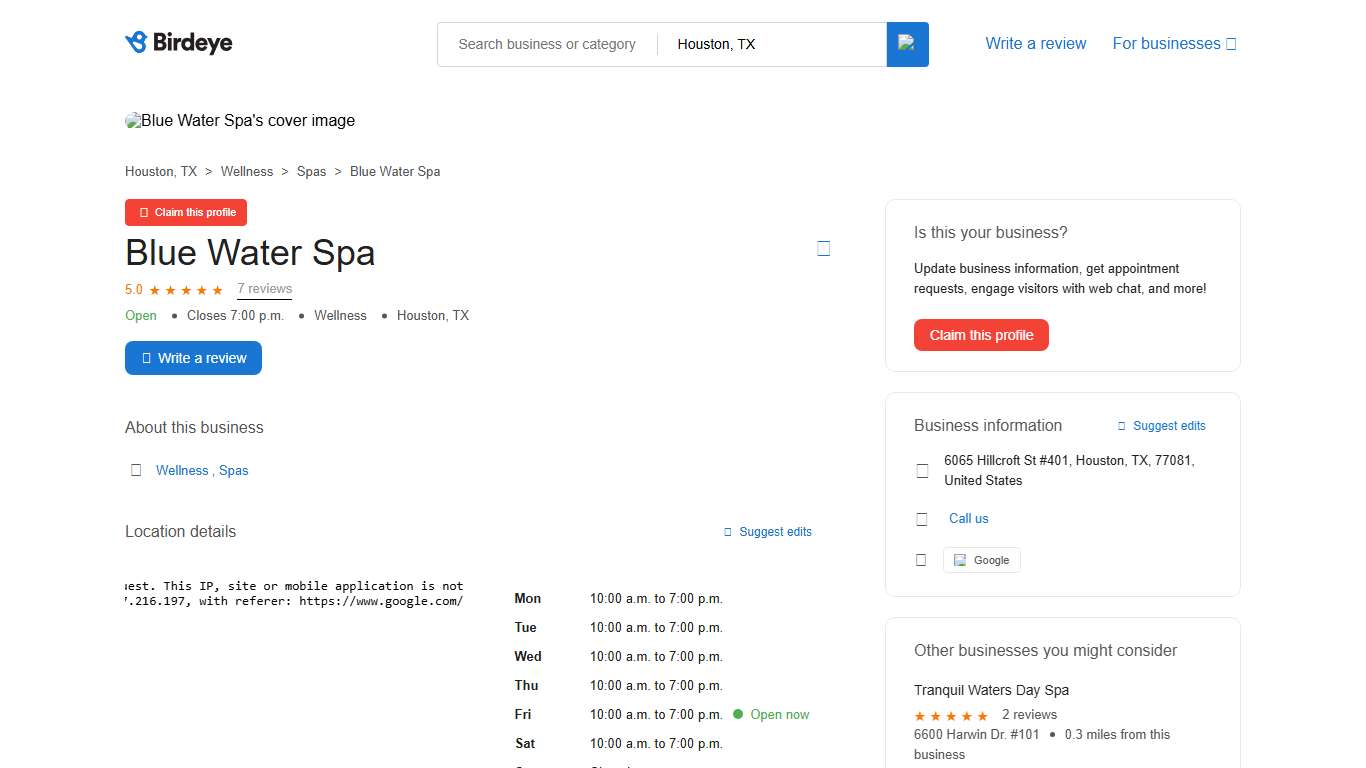Click the location pin icon next to the address

(921, 470)
